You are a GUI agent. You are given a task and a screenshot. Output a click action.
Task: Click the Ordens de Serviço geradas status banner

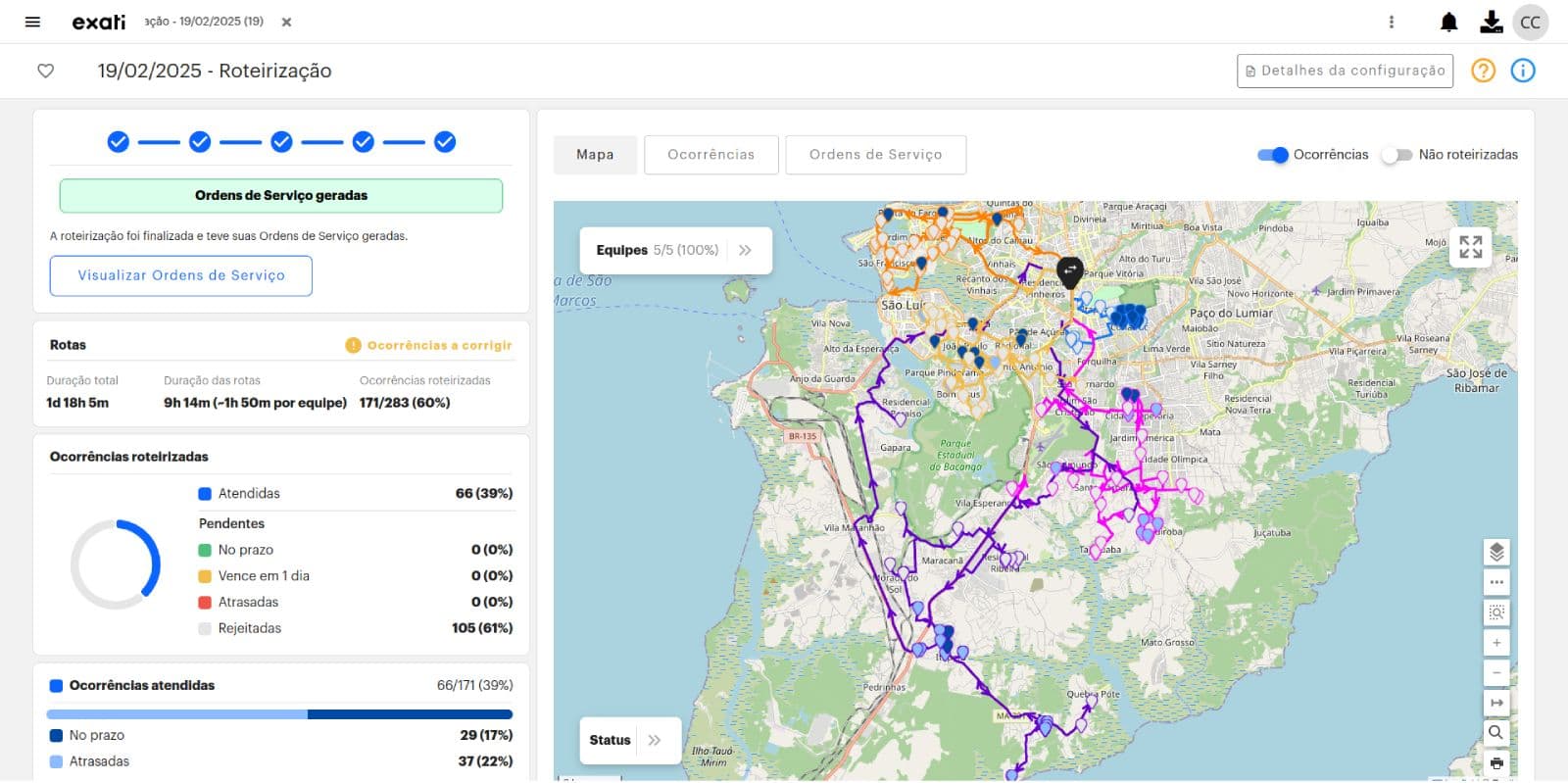281,196
